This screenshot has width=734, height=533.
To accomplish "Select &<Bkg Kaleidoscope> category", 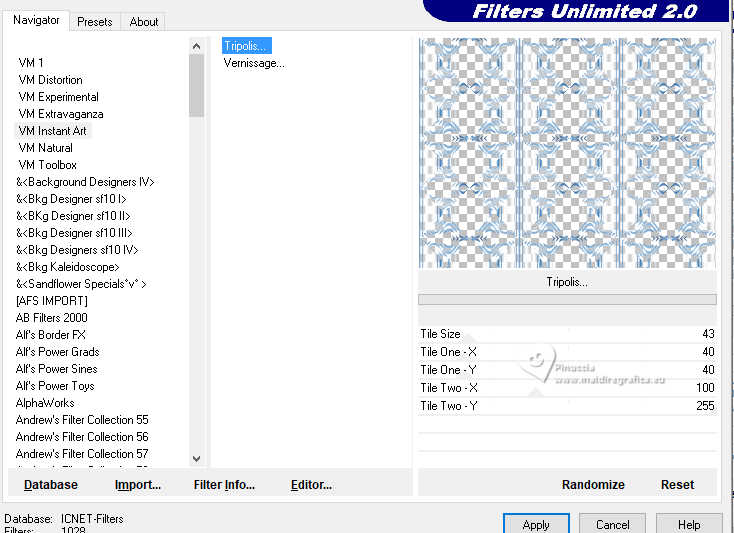I will click(67, 267).
